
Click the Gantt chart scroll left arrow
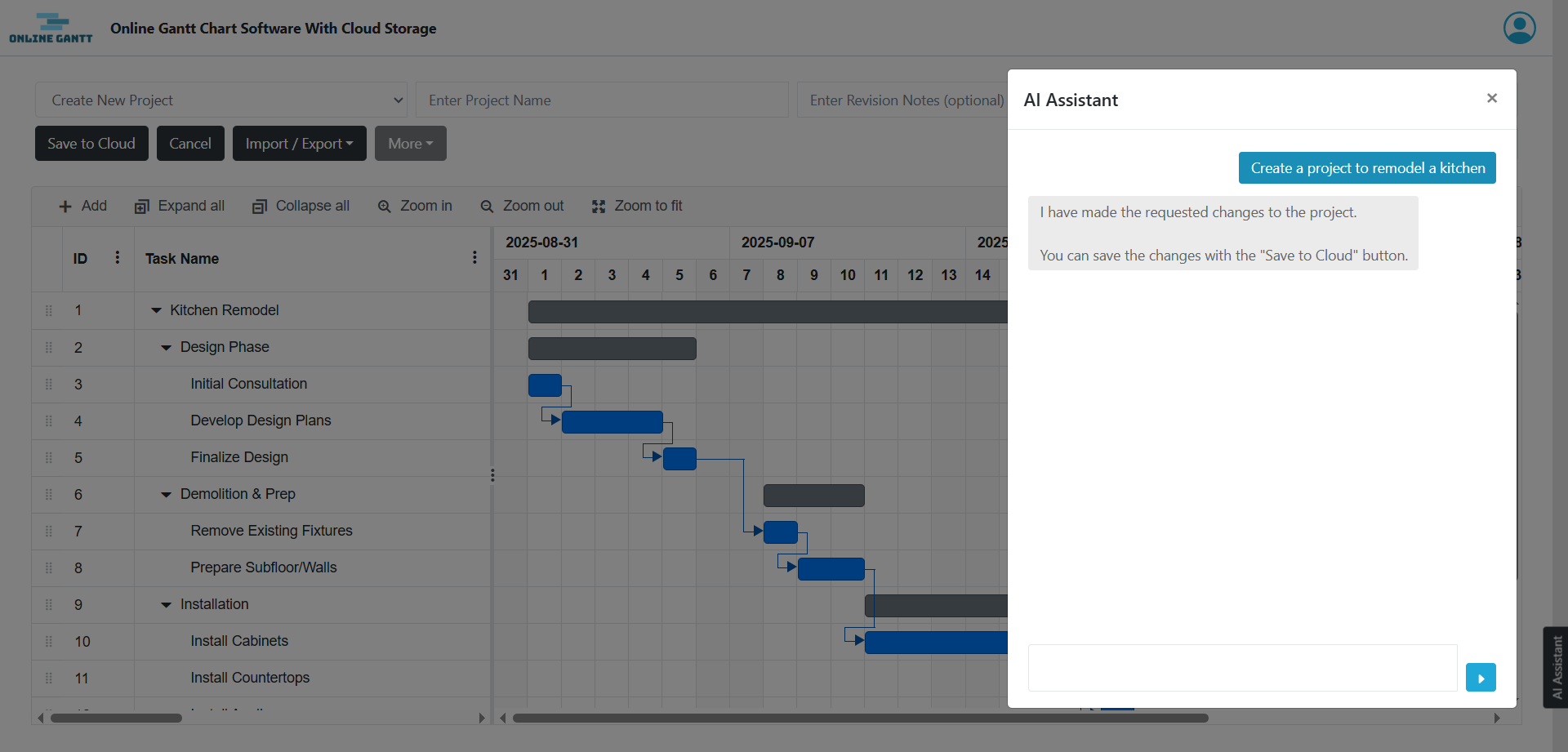pyautogui.click(x=503, y=718)
